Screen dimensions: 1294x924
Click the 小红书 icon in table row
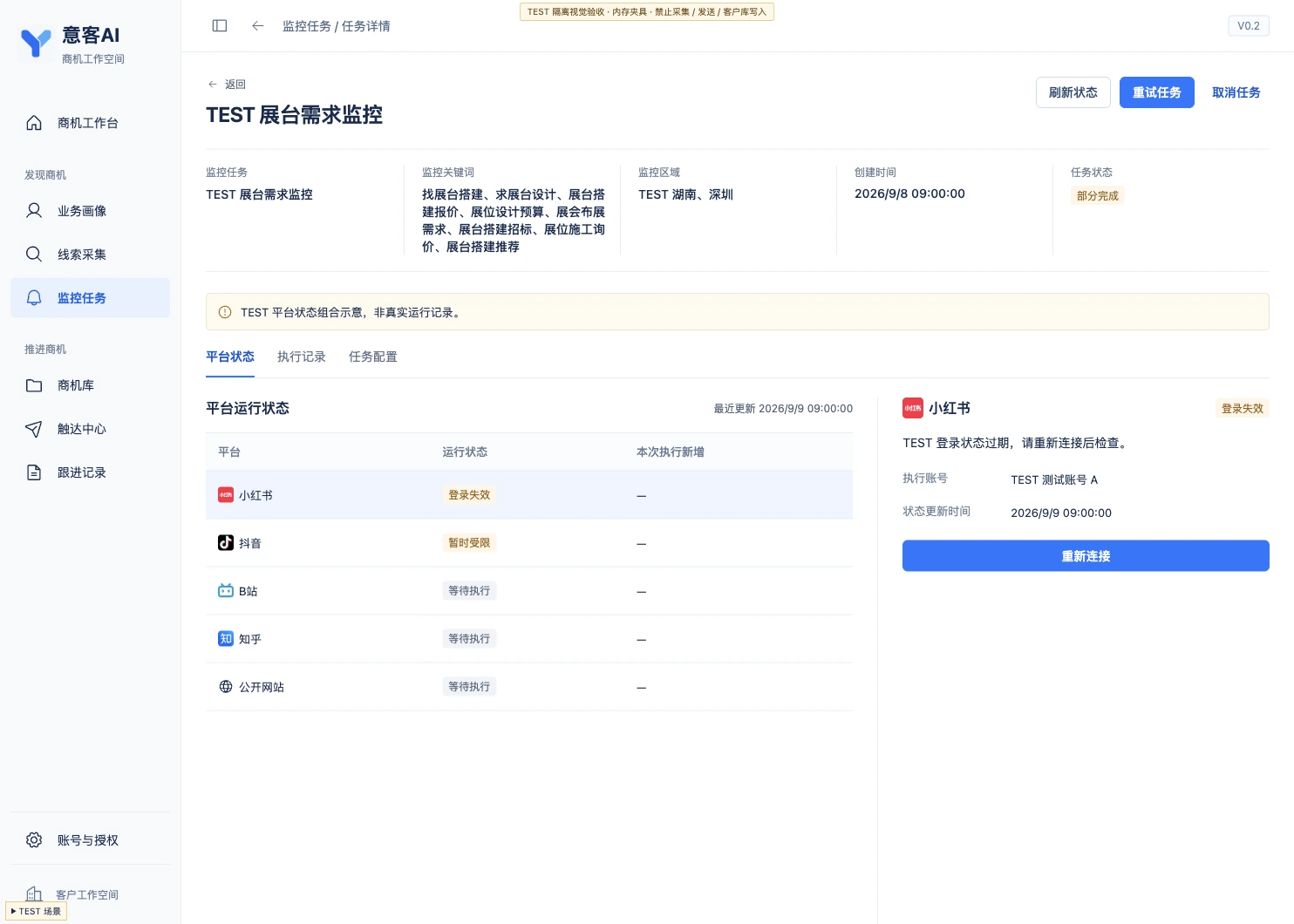[226, 495]
